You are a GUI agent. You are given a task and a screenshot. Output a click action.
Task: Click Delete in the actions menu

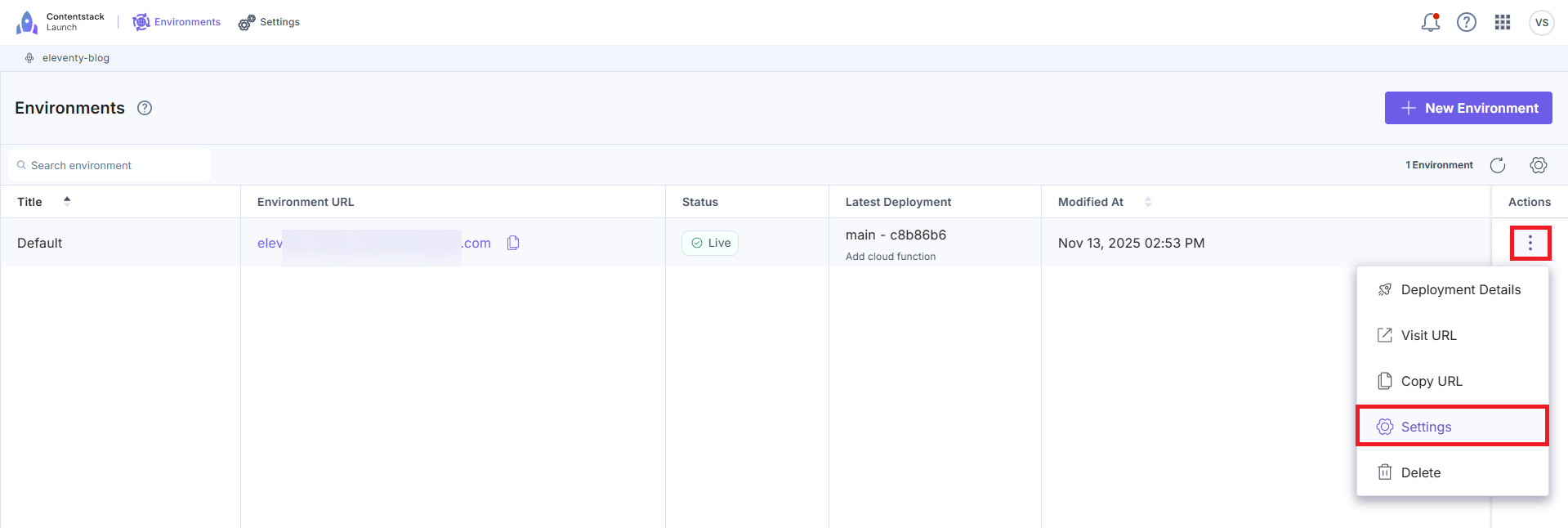pyautogui.click(x=1420, y=473)
